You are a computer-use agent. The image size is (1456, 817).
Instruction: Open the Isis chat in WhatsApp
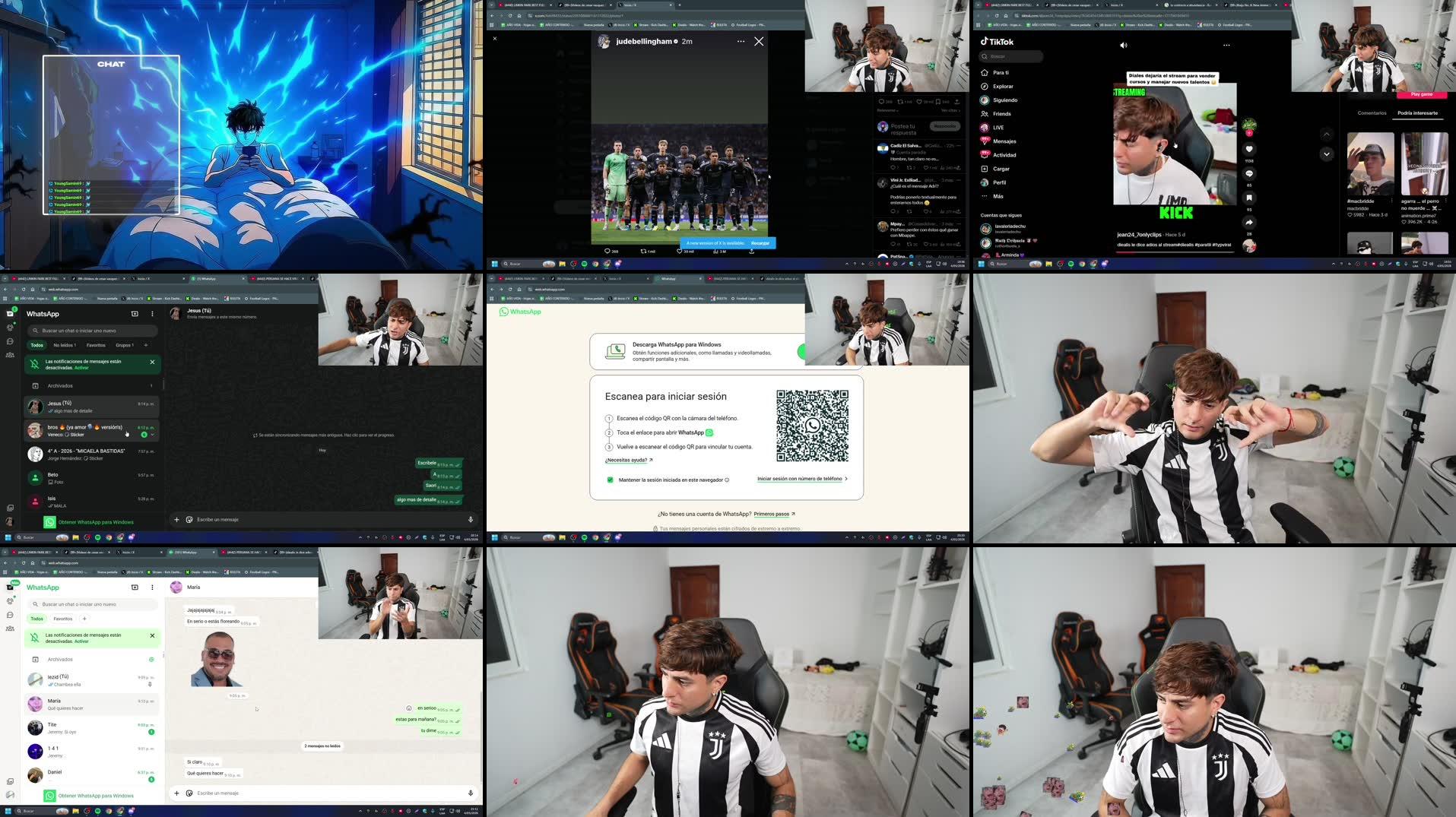point(91,502)
